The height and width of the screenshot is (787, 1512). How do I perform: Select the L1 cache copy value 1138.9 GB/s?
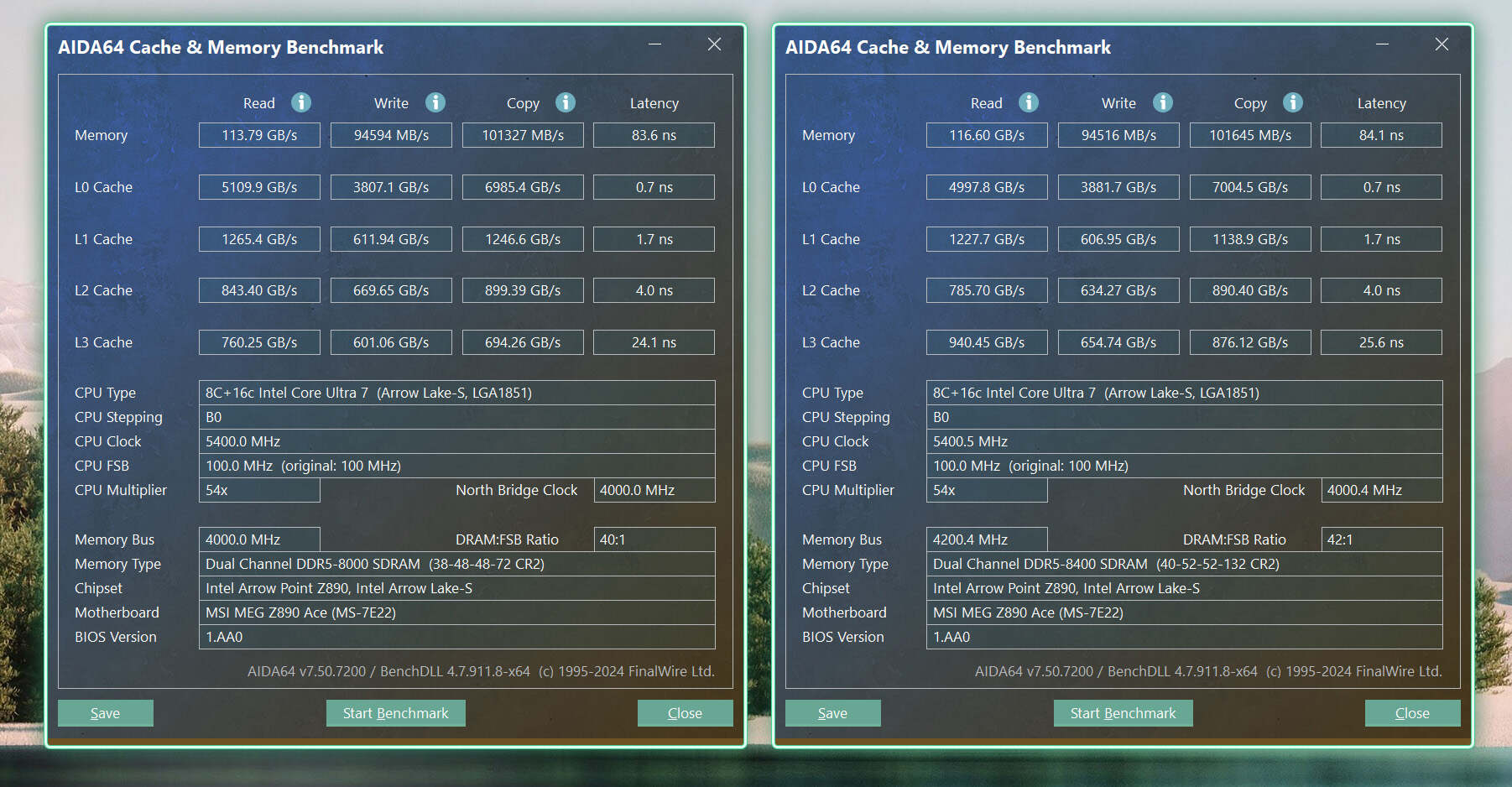point(1250,239)
